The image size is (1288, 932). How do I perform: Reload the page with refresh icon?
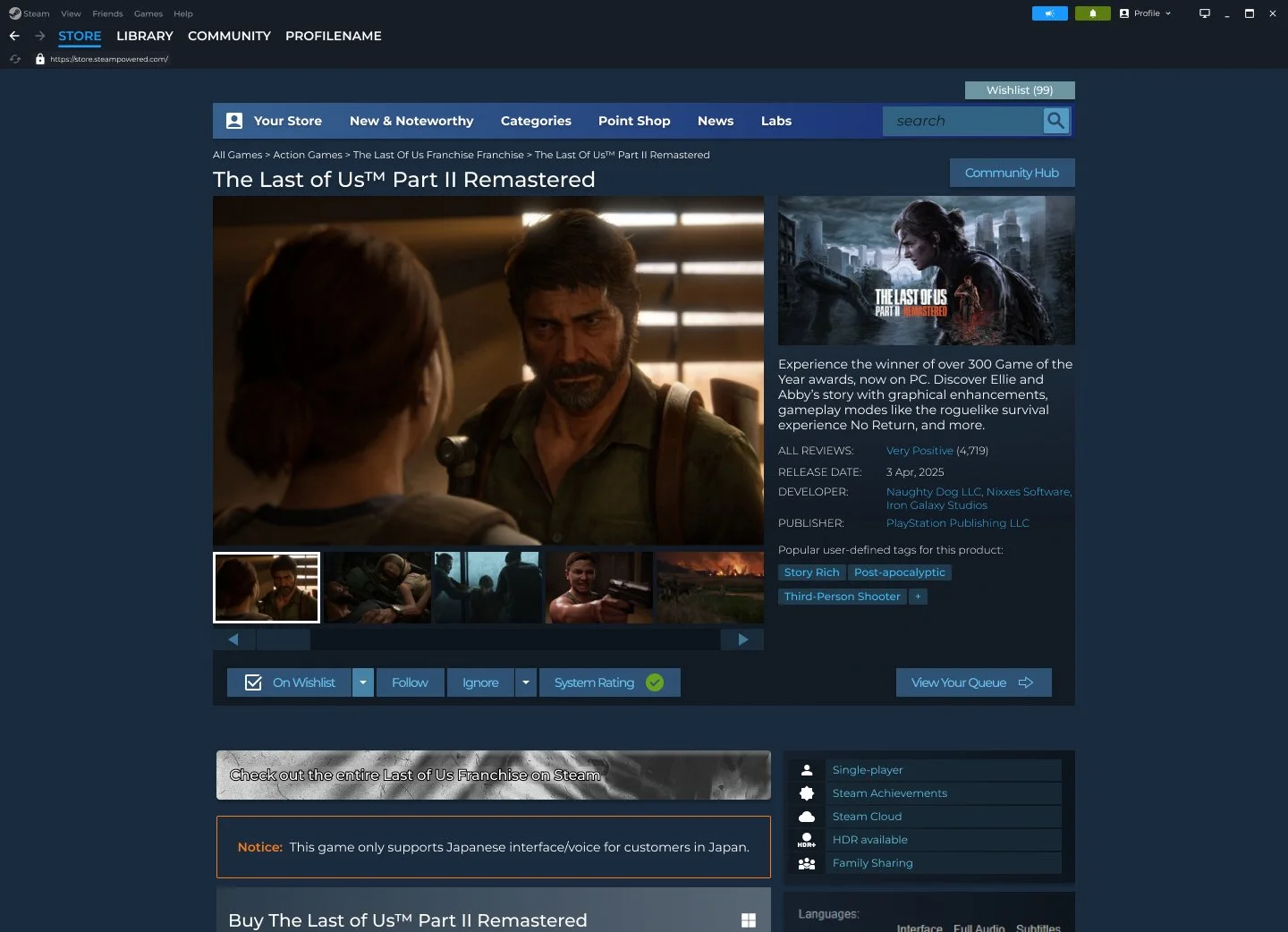coord(15,59)
